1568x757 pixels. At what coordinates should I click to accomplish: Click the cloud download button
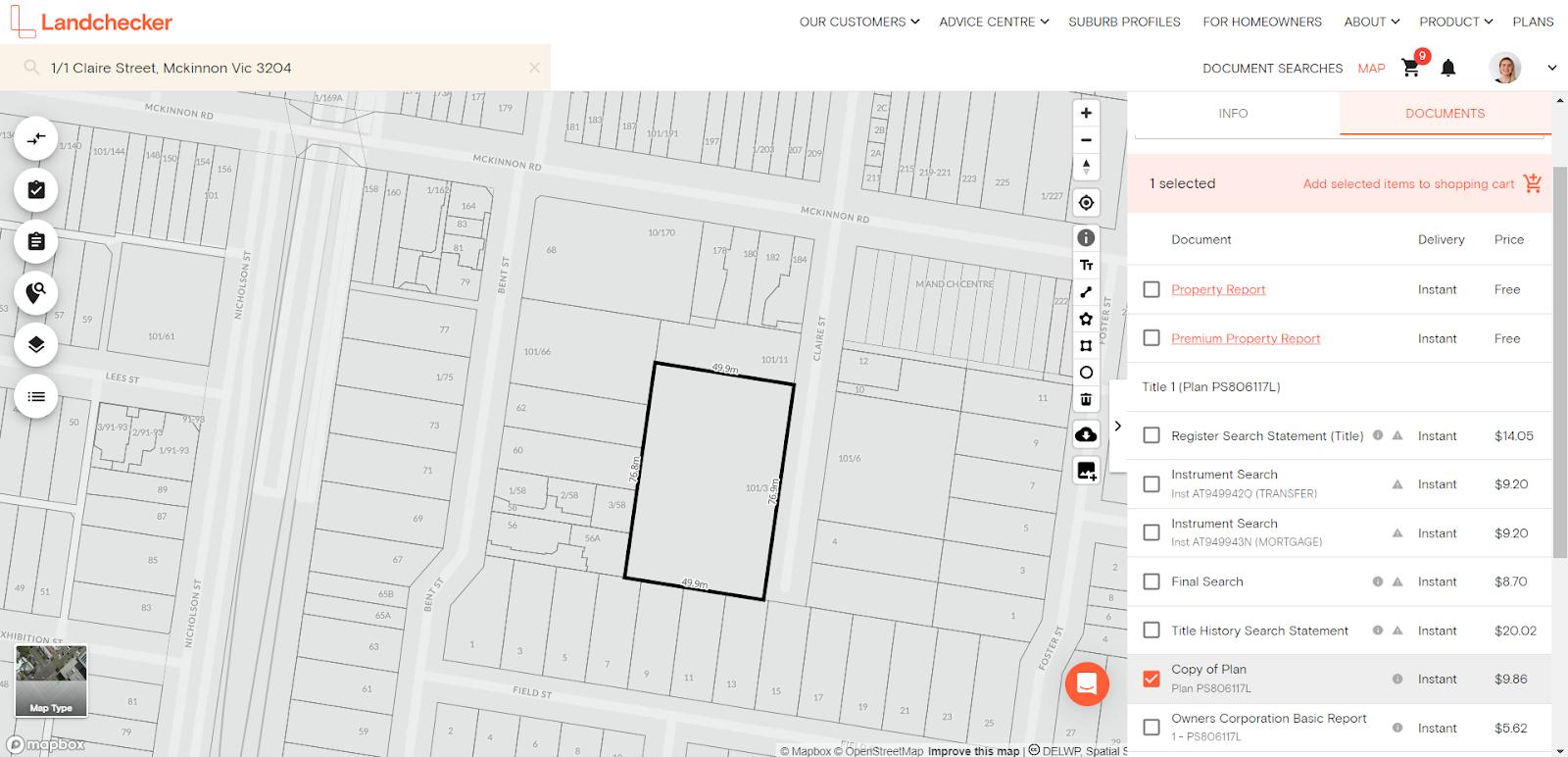coord(1086,434)
